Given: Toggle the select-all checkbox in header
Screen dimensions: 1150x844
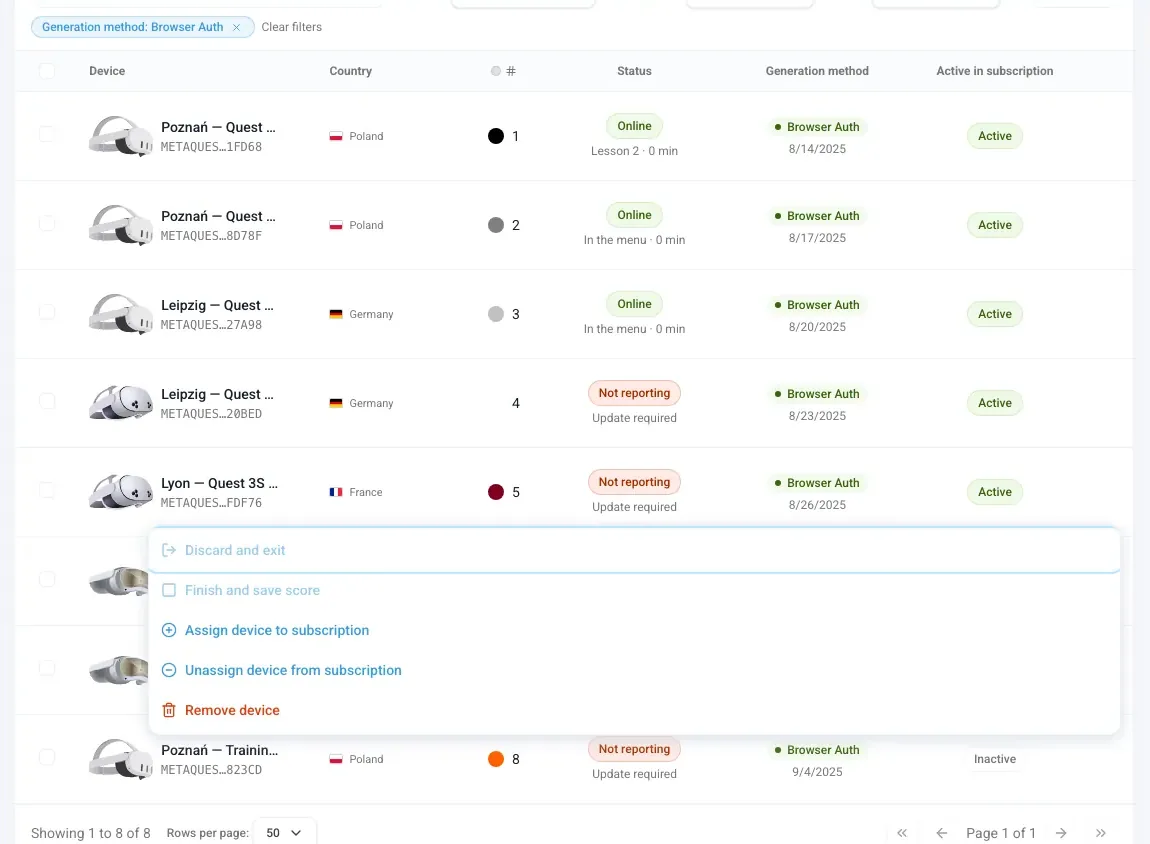Looking at the screenshot, I should pos(47,71).
